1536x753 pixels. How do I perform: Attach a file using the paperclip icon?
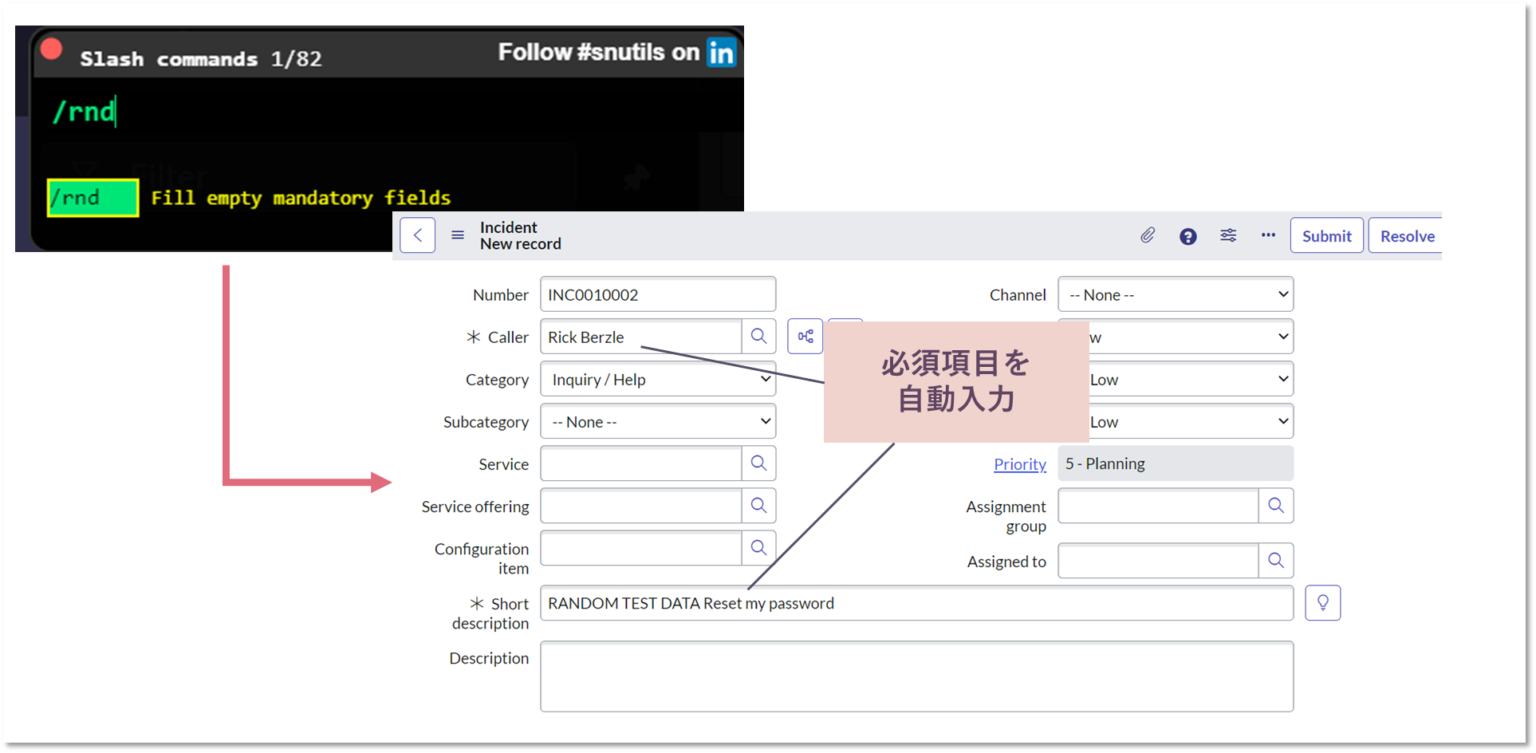1147,235
